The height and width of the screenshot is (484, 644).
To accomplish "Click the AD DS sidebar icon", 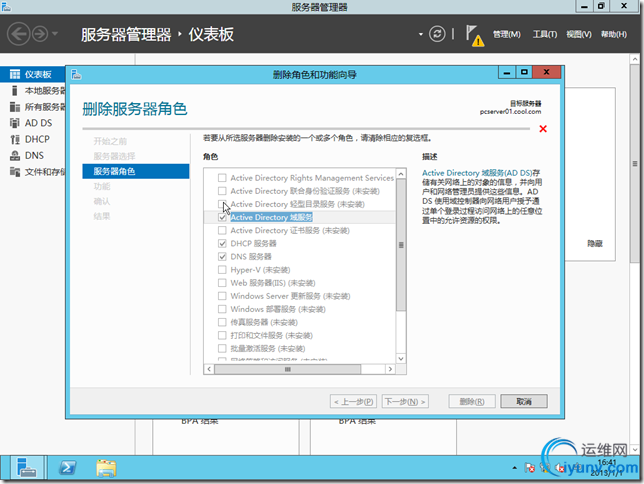I will (15, 123).
